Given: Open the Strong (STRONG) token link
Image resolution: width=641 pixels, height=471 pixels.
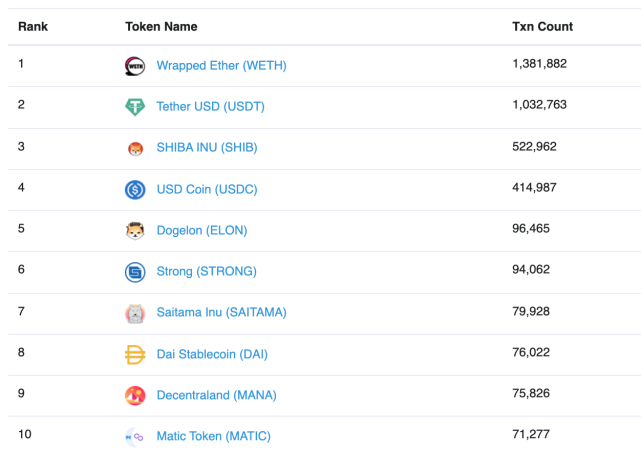Looking at the screenshot, I should tap(206, 271).
